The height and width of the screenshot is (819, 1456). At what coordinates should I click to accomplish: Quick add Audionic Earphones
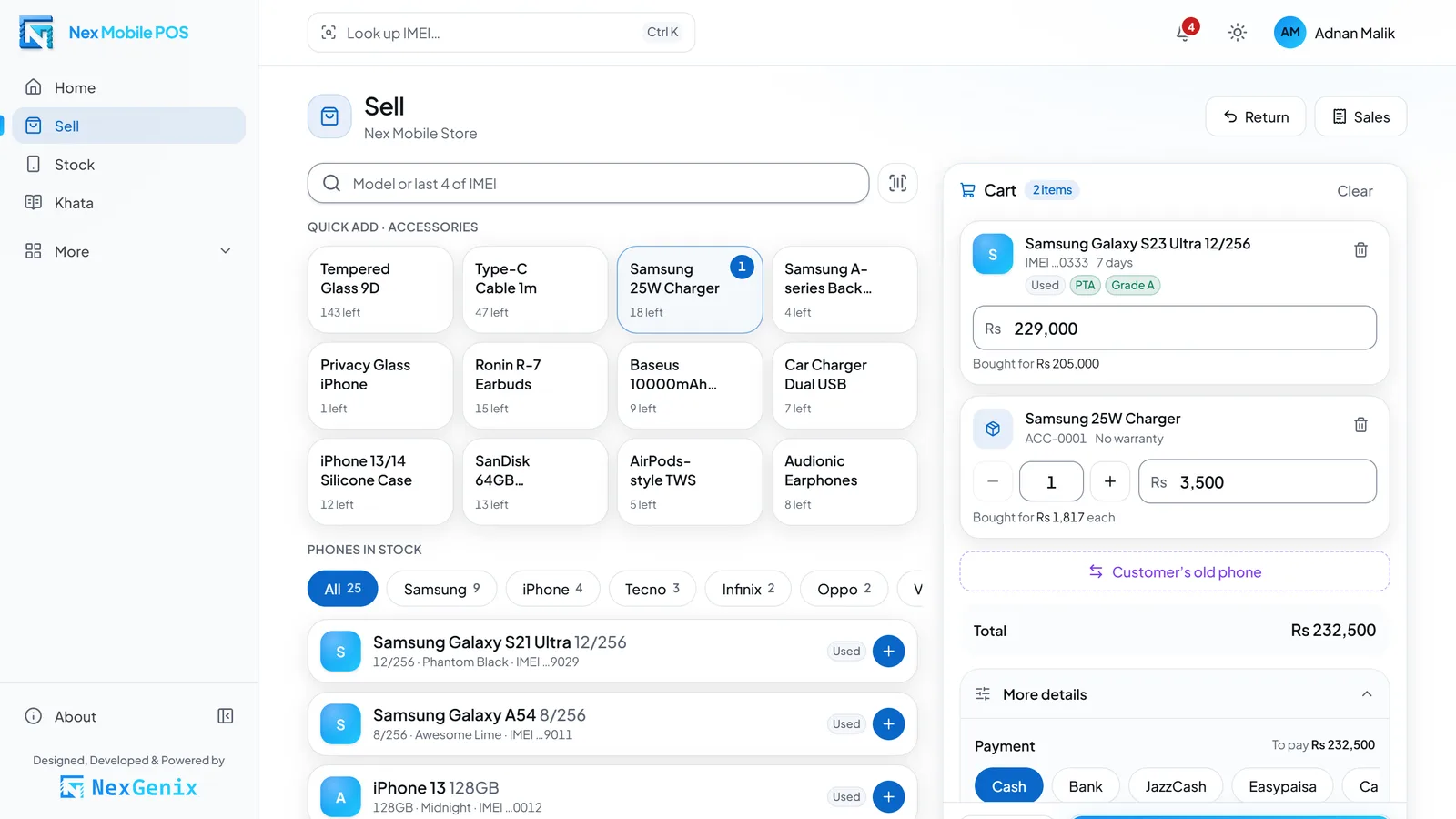point(844,481)
